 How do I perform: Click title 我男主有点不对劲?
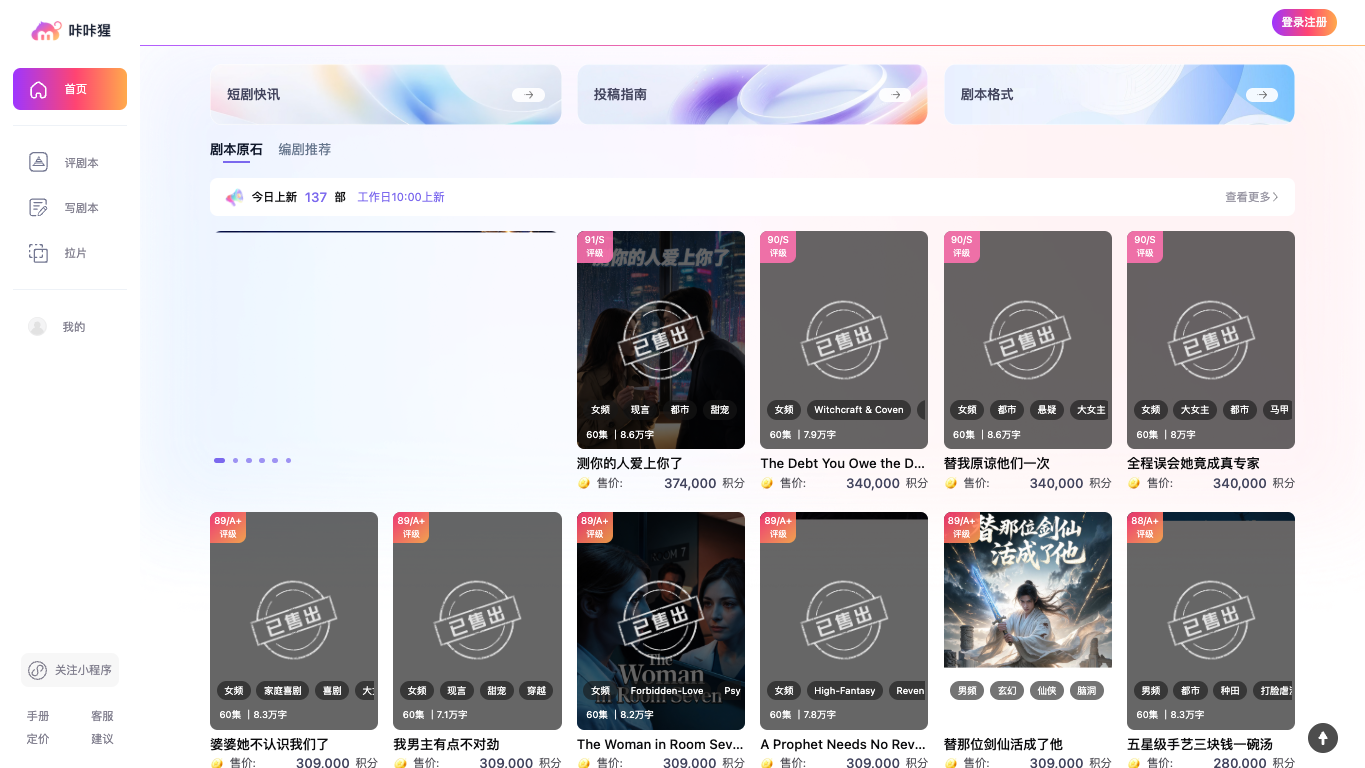[x=446, y=744]
